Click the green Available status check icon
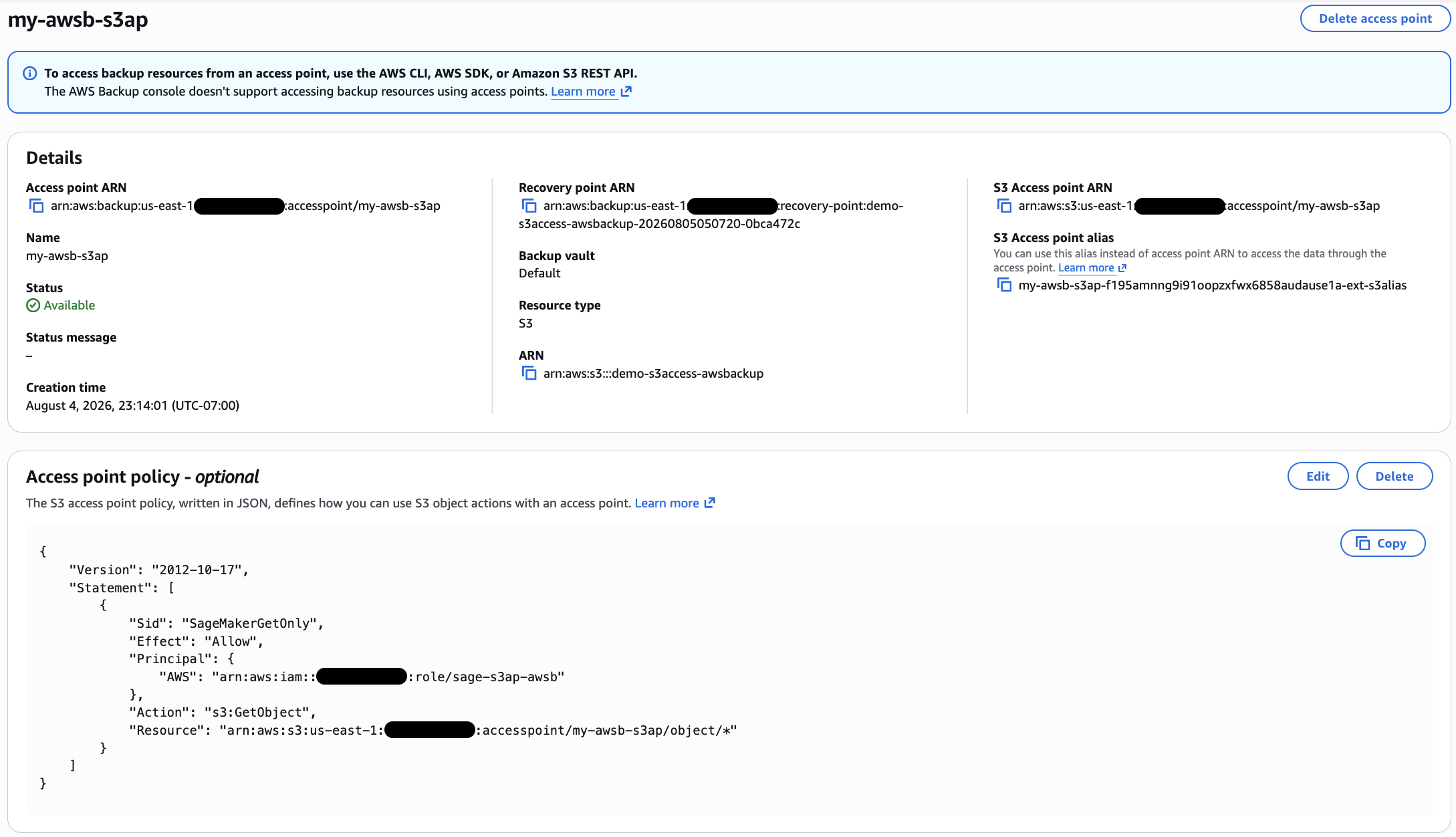The image size is (1456, 837). 33,306
